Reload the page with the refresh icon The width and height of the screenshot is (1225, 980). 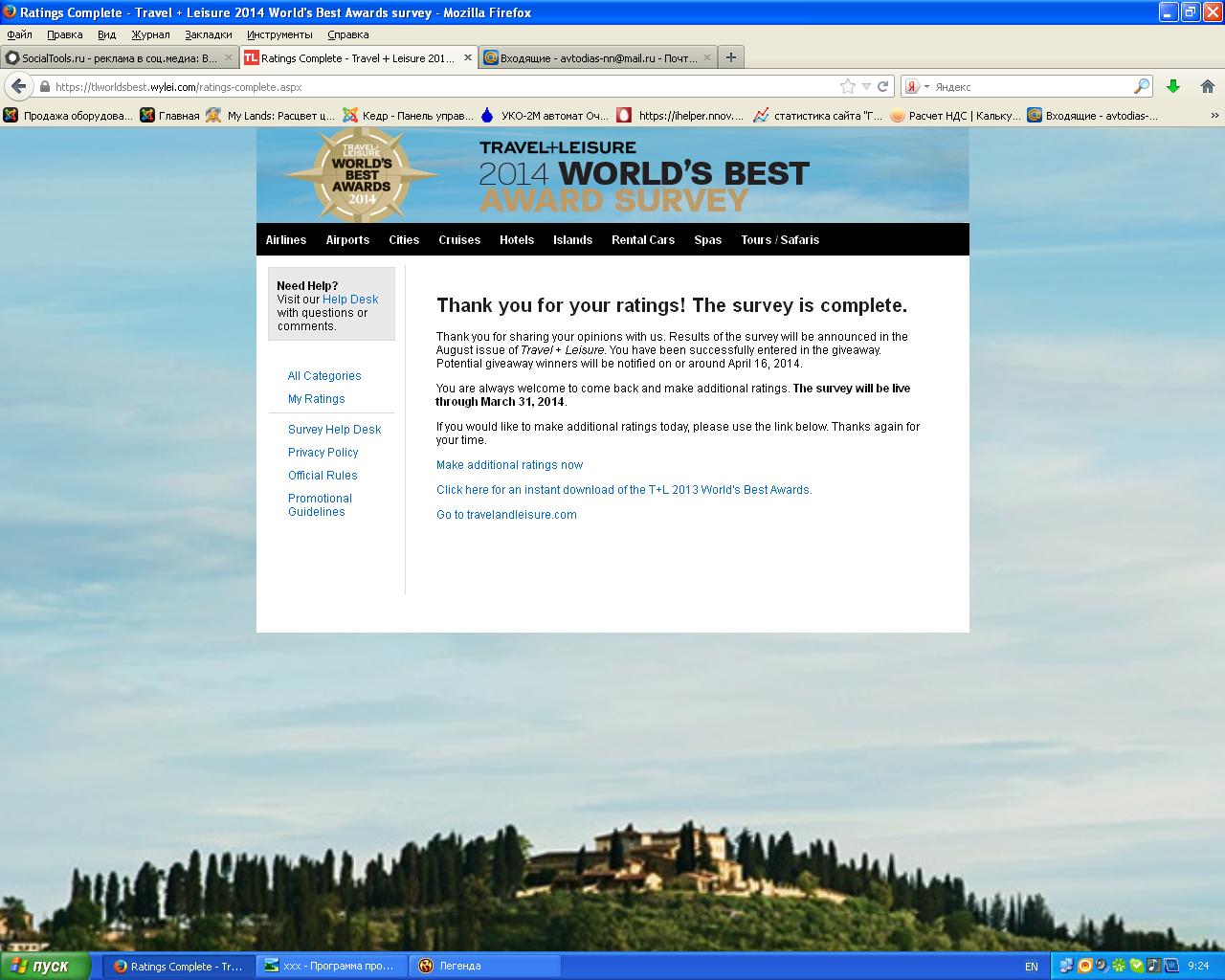pos(883,86)
